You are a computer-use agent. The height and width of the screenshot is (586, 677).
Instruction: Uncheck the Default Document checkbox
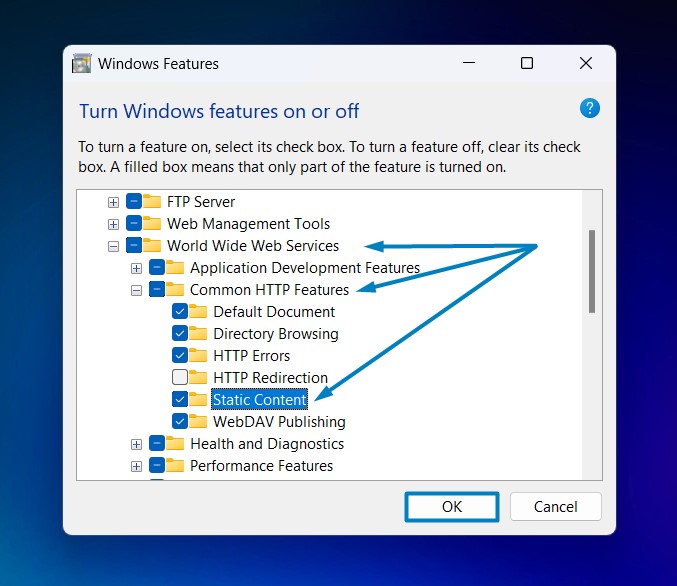180,311
